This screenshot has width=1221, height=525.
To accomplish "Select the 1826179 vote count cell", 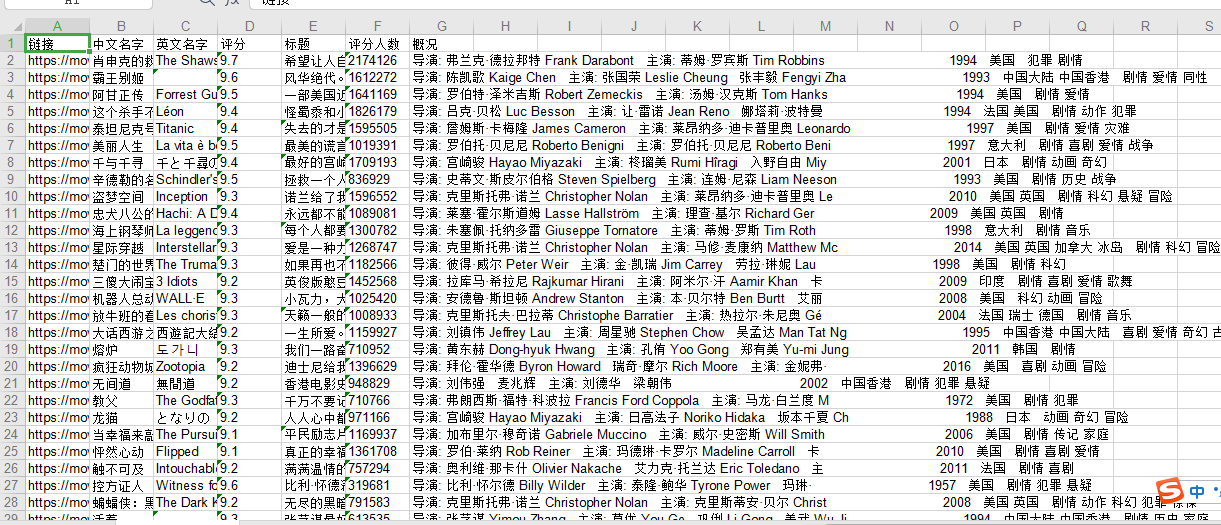I will pyautogui.click(x=378, y=111).
